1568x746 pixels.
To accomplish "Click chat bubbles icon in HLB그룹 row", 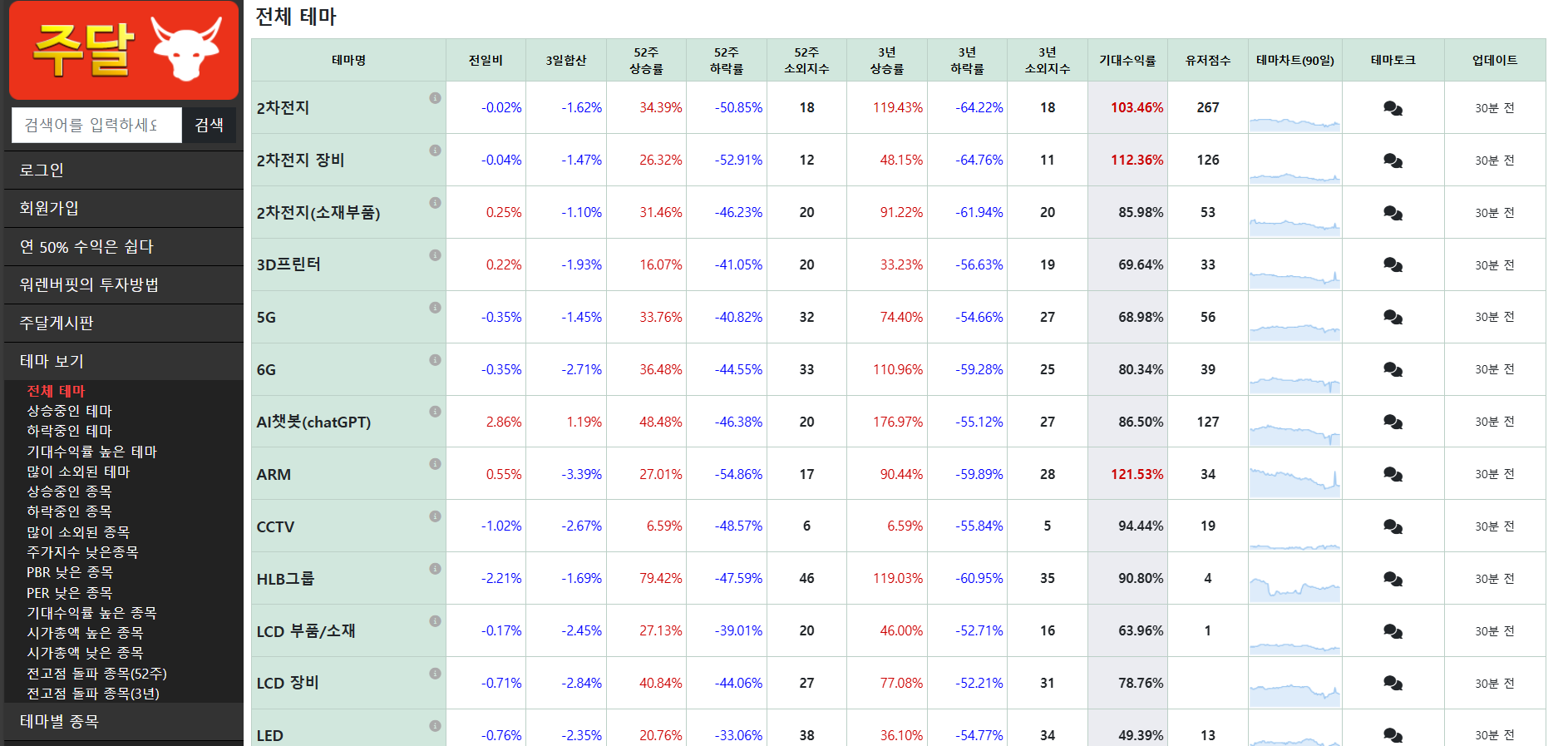I will [1393, 579].
